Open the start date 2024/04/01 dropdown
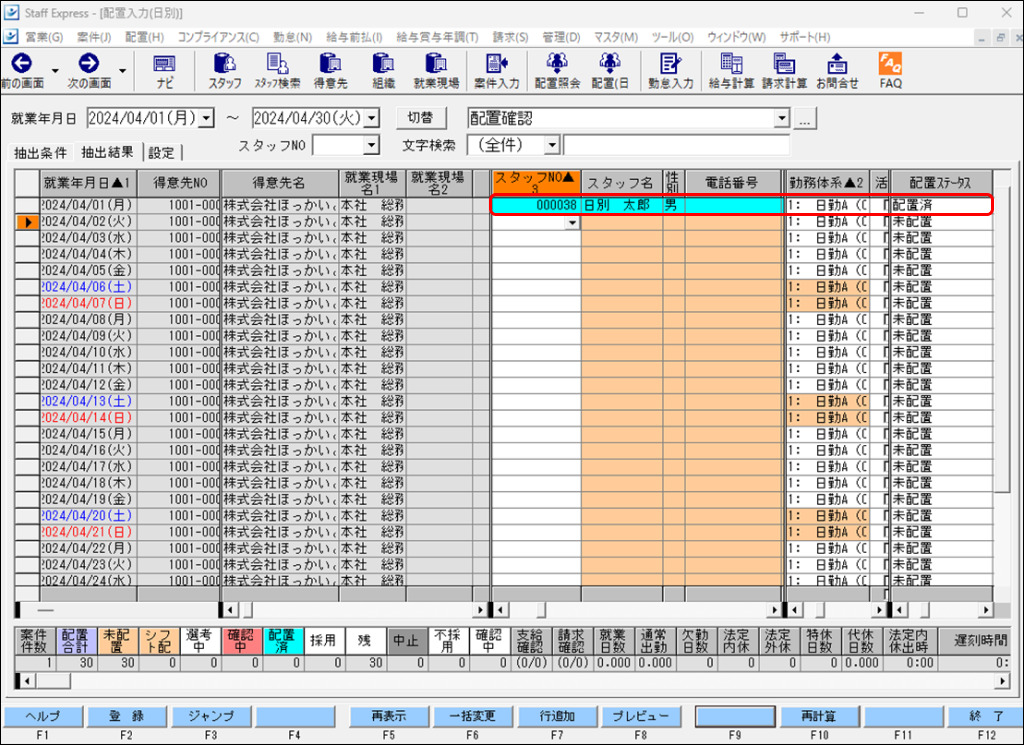Image resolution: width=1024 pixels, height=745 pixels. coord(206,118)
